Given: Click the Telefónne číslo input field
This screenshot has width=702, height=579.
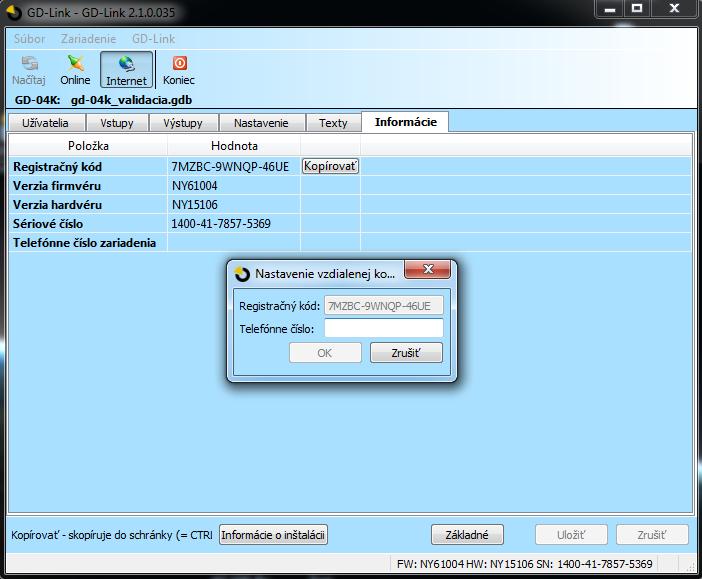Looking at the screenshot, I should point(384,328).
